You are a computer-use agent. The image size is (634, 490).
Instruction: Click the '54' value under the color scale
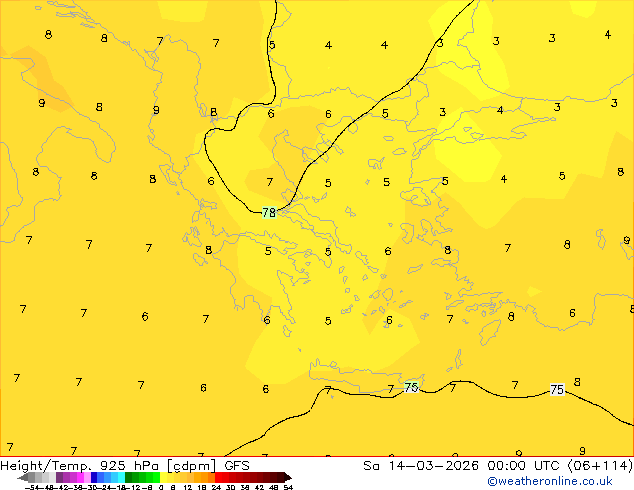pyautogui.click(x=288, y=487)
